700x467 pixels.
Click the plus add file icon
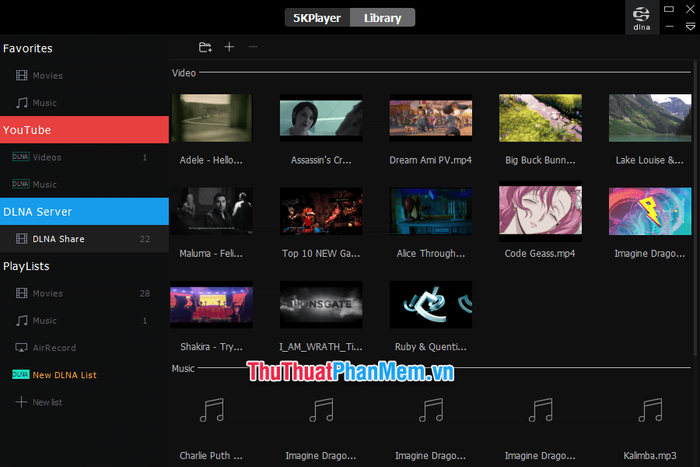coord(229,47)
